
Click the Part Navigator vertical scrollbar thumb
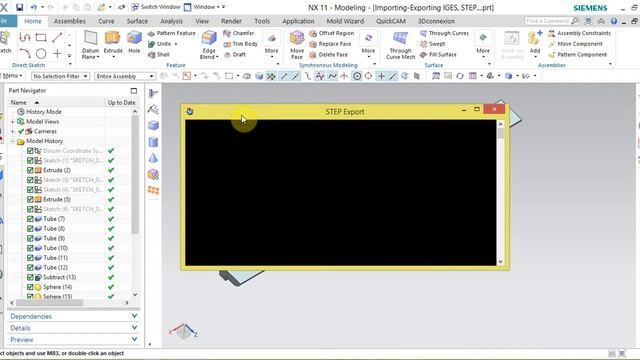(x=135, y=175)
